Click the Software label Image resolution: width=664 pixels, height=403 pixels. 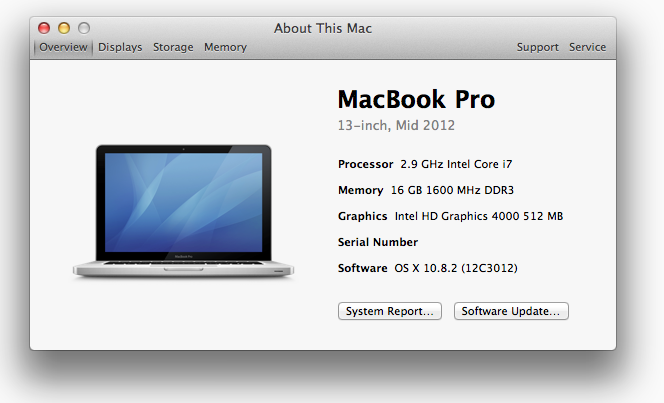point(362,268)
